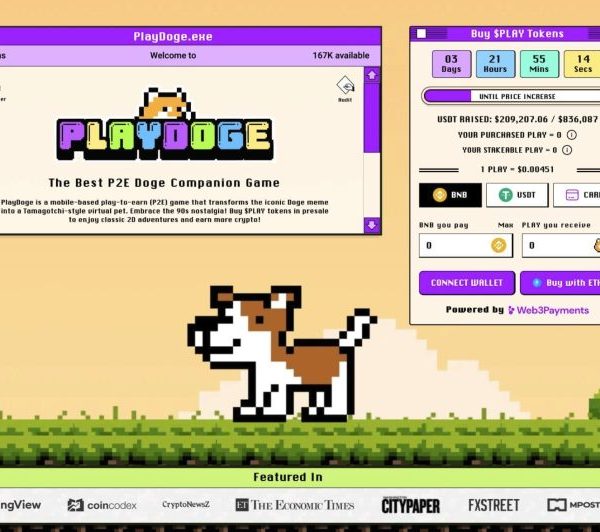Click the '167K available' text in banner

341,55
